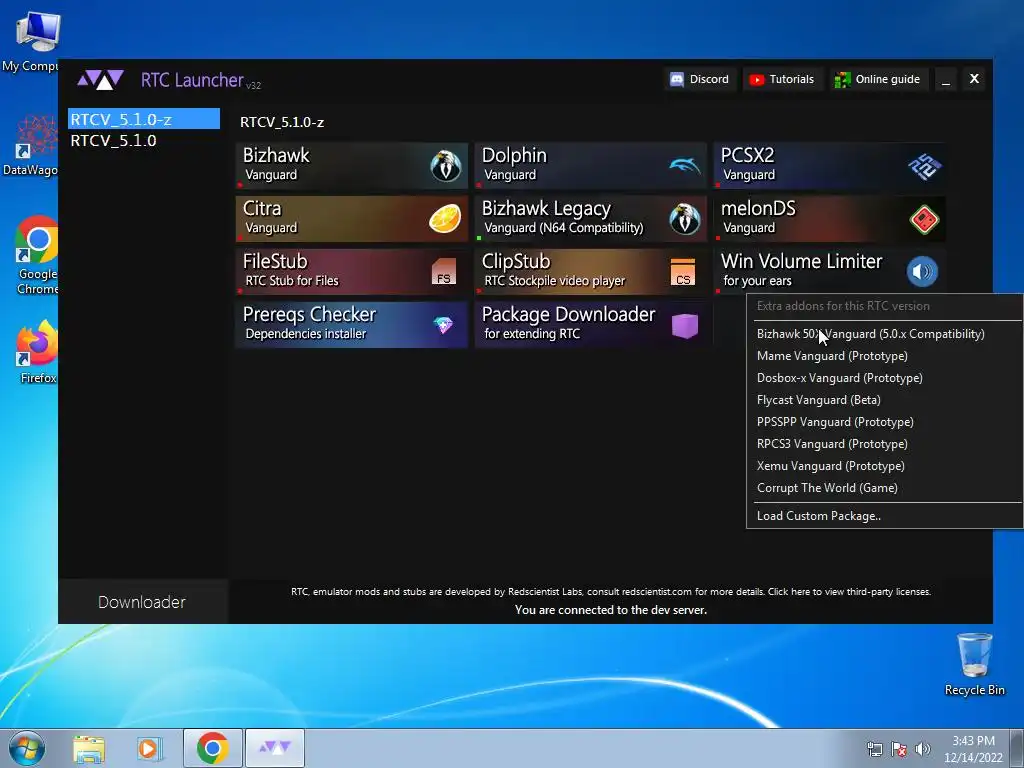Image resolution: width=1024 pixels, height=768 pixels.
Task: Open the Downloader button
Action: click(x=142, y=601)
